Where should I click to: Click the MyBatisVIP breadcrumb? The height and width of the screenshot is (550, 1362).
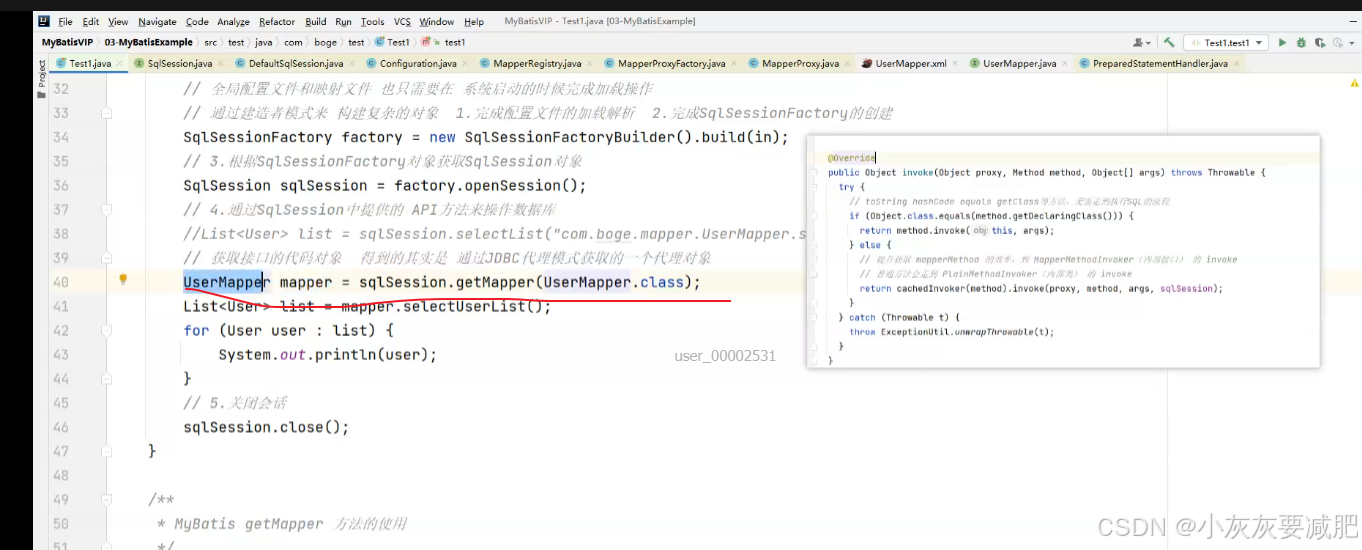click(67, 43)
